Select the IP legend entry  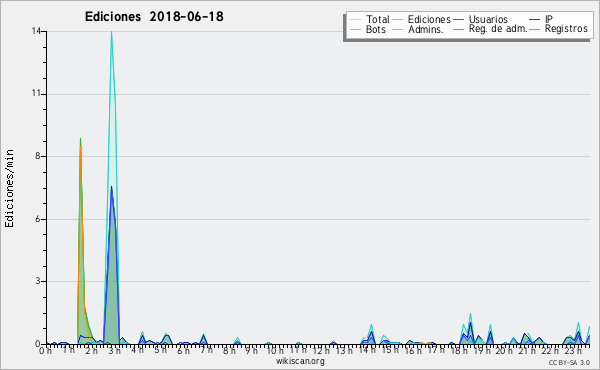(549, 19)
